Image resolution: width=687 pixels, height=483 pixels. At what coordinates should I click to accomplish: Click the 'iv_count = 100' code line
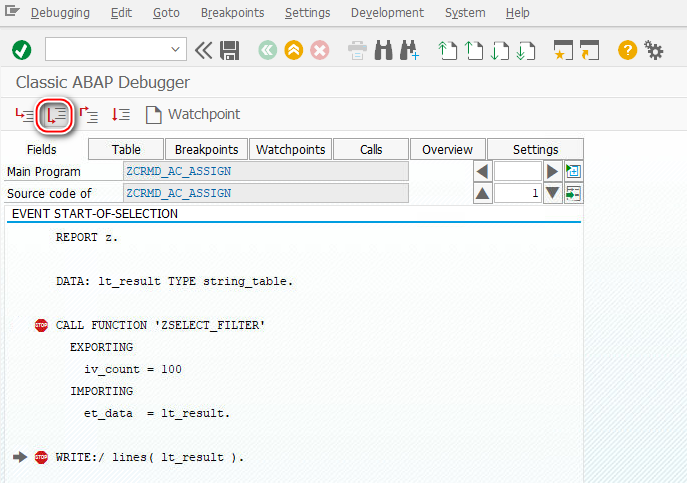tap(133, 369)
